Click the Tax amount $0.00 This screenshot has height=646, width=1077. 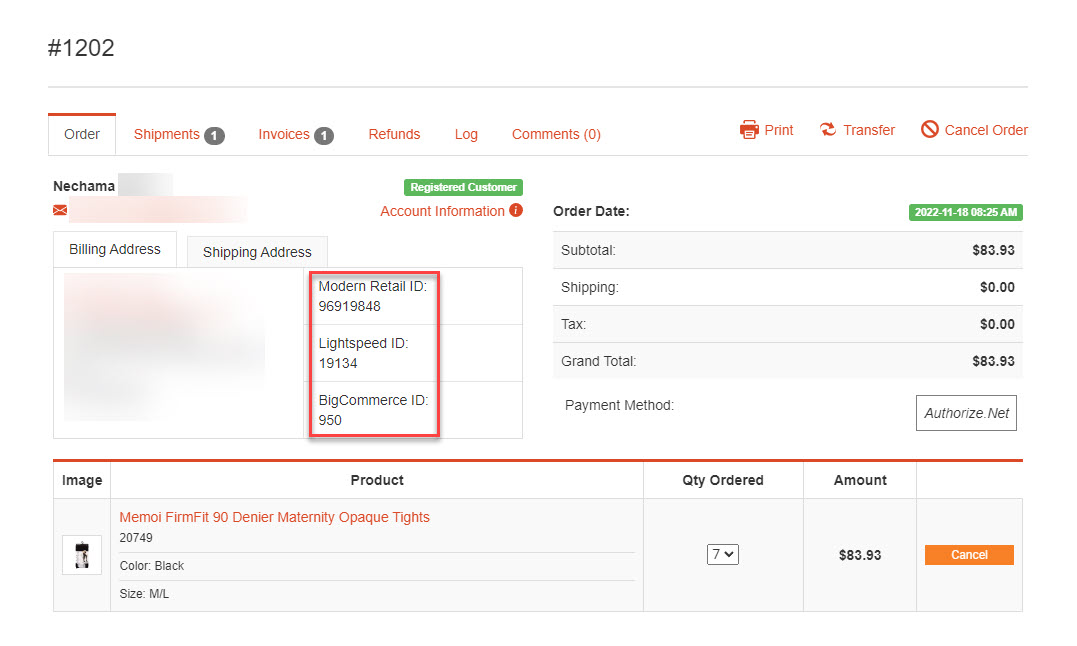(997, 324)
